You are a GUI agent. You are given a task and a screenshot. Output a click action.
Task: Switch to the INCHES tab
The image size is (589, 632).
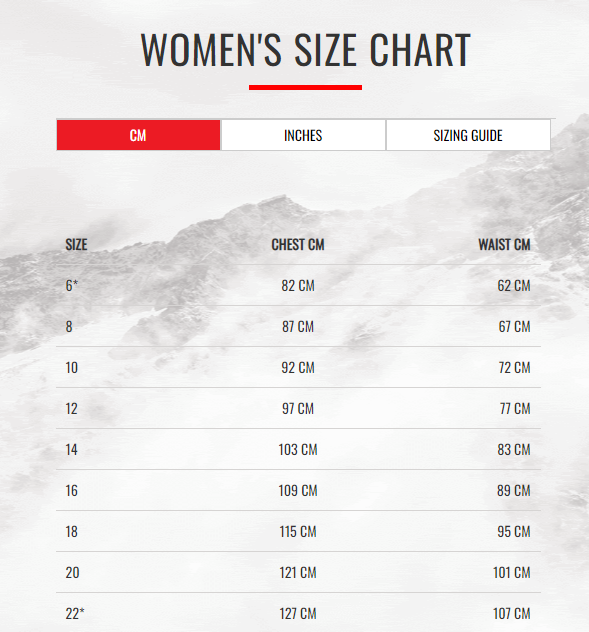click(x=303, y=135)
